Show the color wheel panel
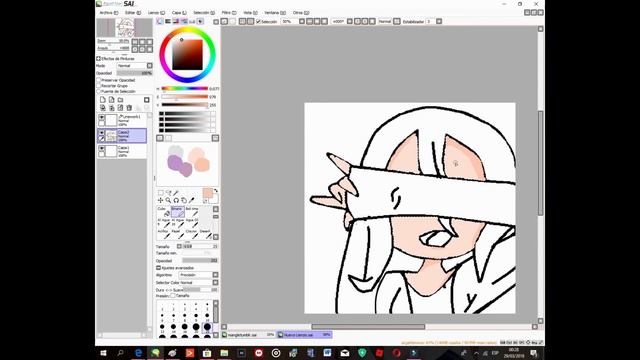 click(x=160, y=21)
